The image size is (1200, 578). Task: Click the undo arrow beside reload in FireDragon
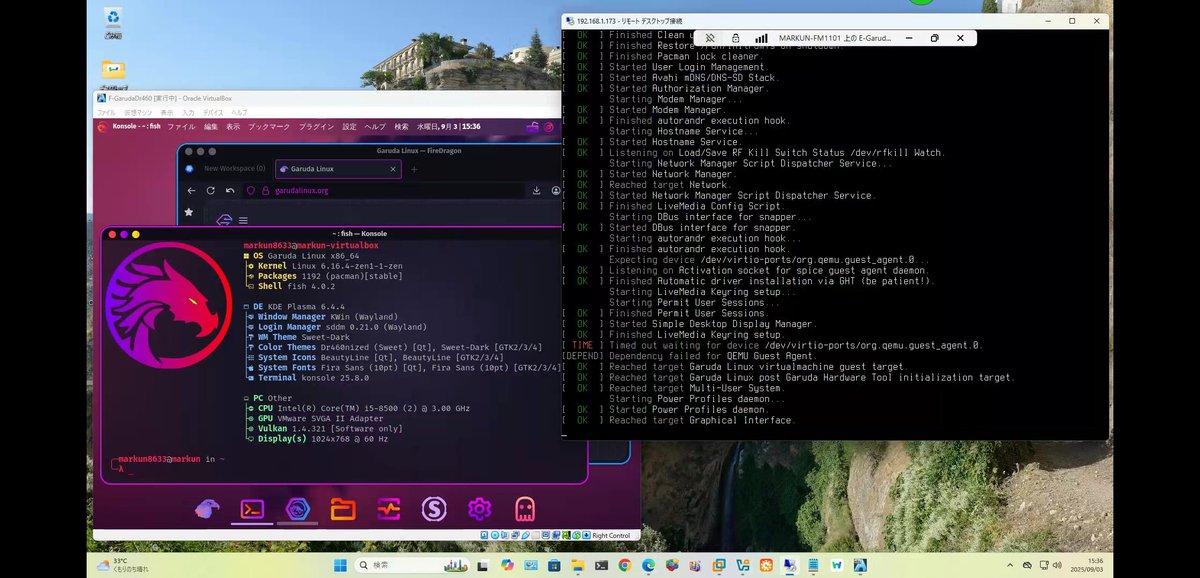tap(230, 190)
